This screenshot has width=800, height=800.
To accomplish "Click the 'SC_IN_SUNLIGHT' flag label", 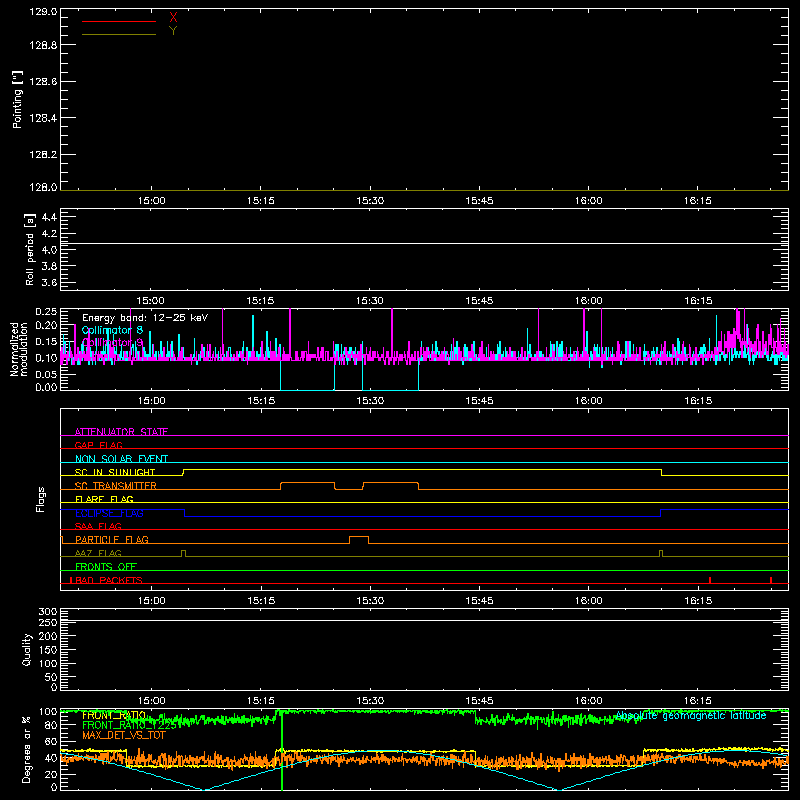I will tap(115, 472).
